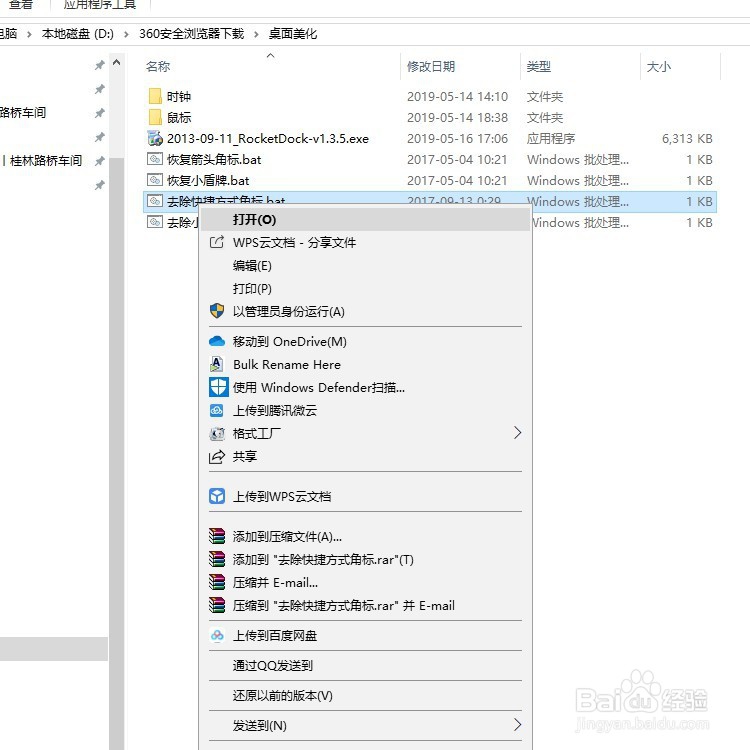Select file 恢复小盾牌.bat
Image resolution: width=750 pixels, height=750 pixels.
point(208,181)
